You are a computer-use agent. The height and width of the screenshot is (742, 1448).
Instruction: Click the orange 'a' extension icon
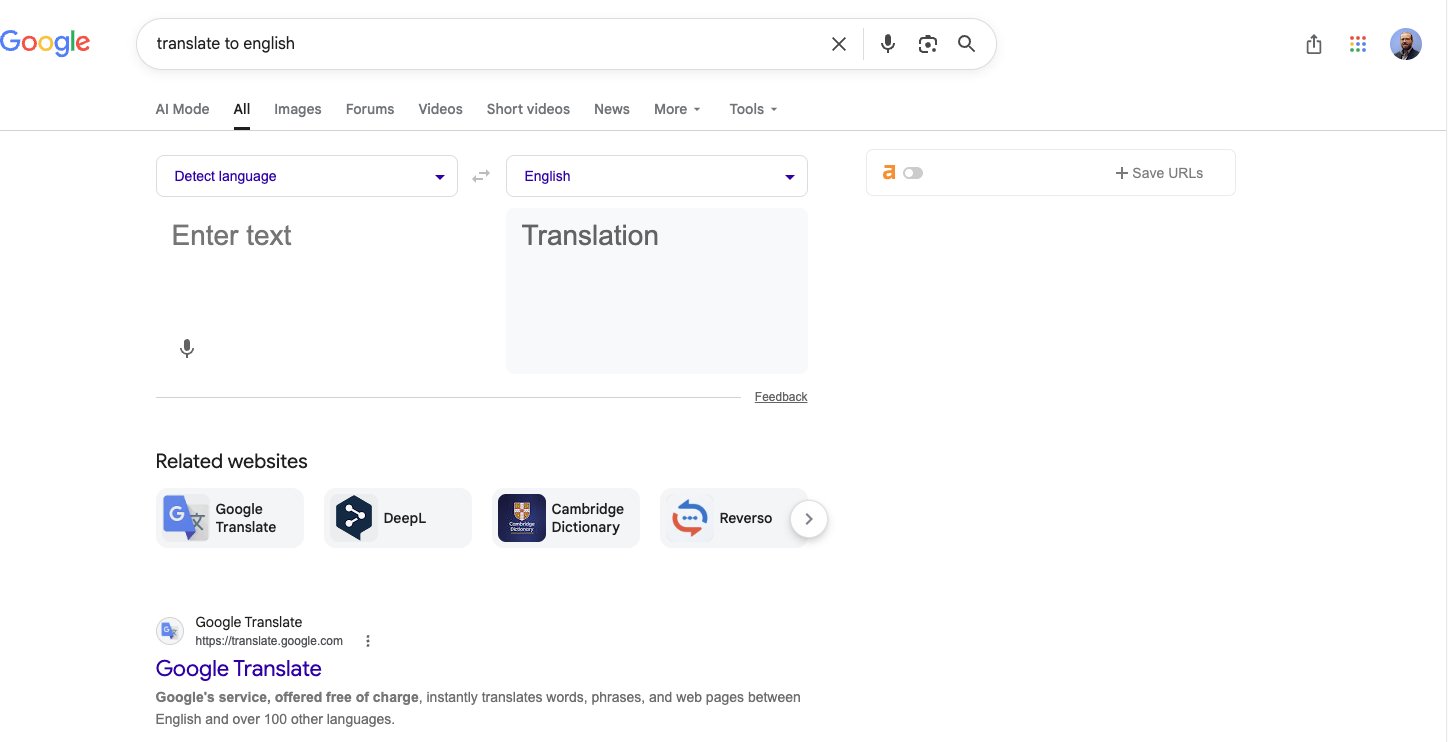[x=888, y=172]
